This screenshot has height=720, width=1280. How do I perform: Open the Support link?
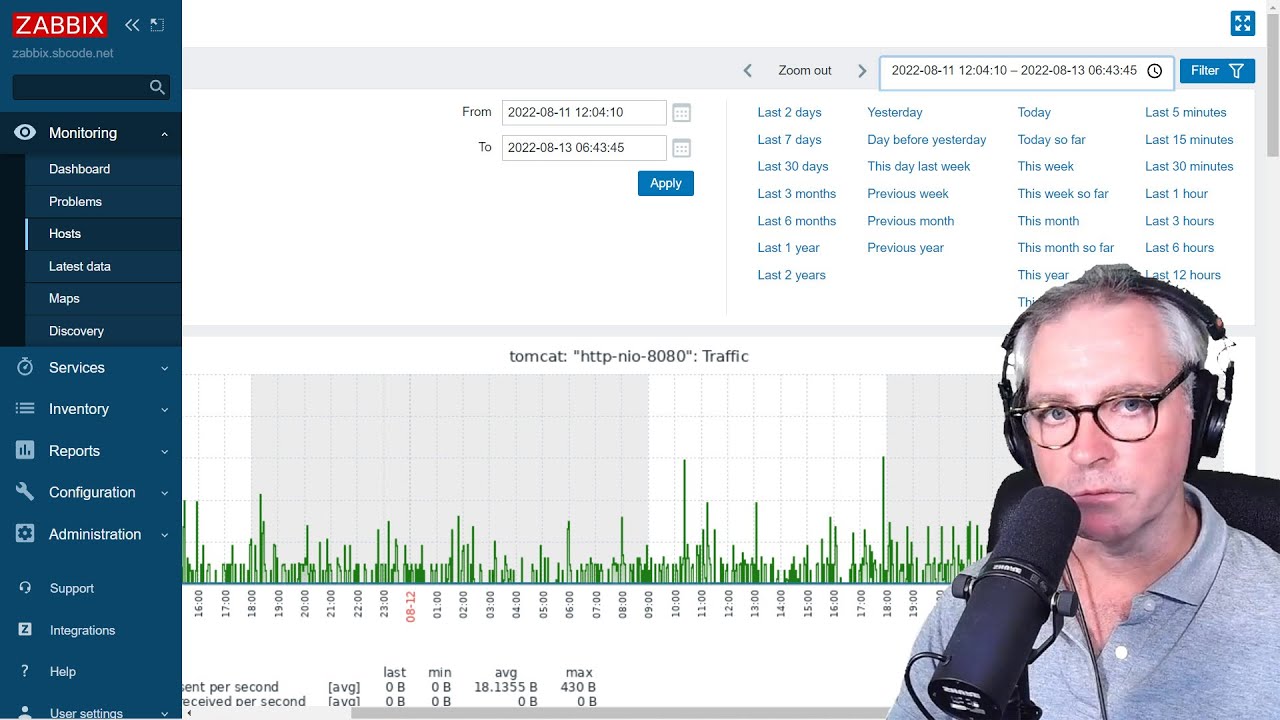coord(72,588)
